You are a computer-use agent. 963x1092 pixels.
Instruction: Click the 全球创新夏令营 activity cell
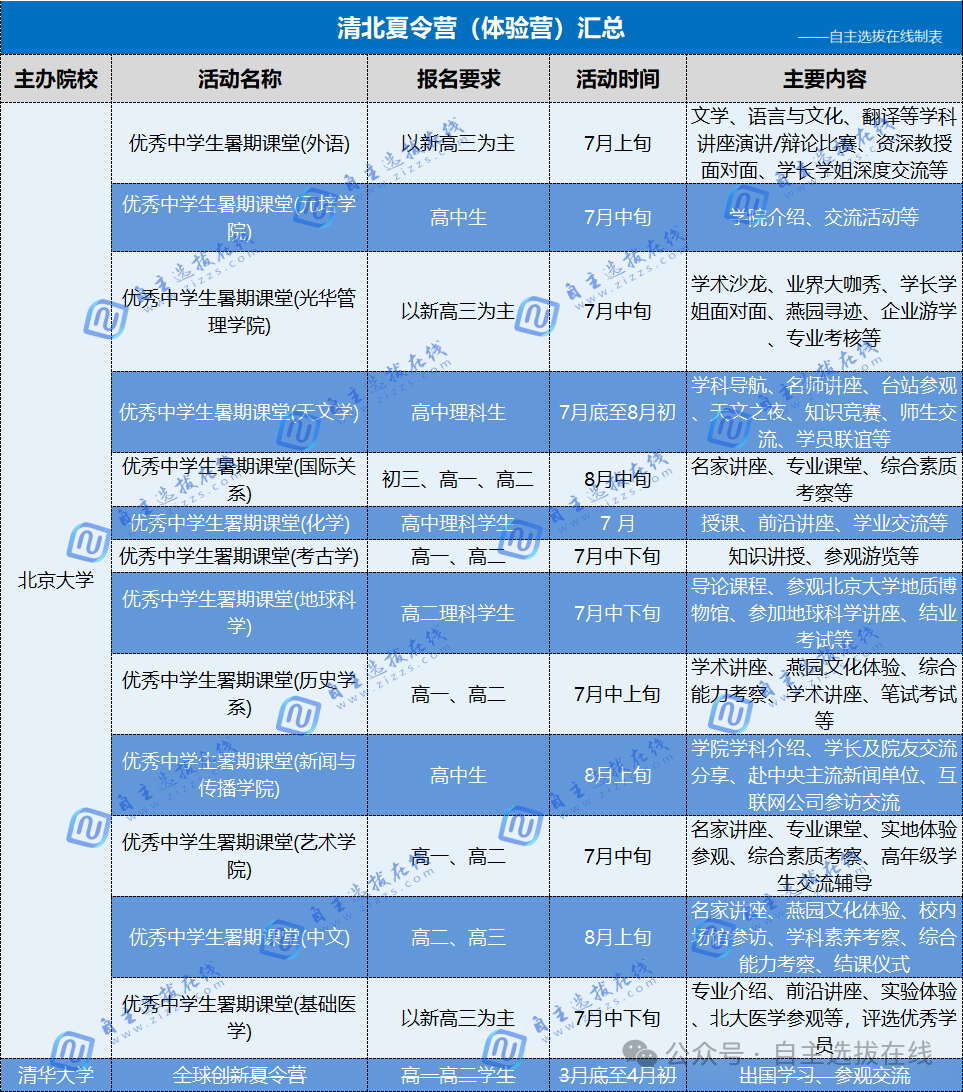click(240, 1075)
